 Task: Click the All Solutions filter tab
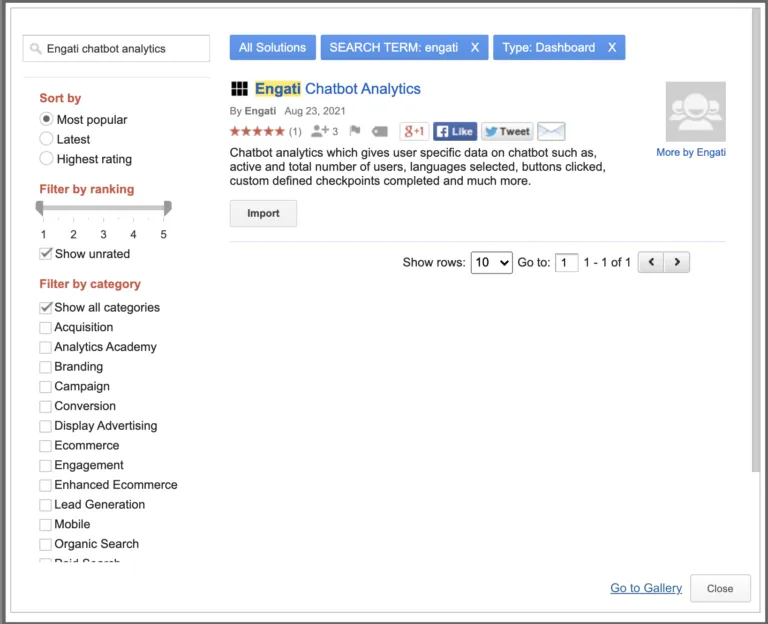click(x=272, y=48)
